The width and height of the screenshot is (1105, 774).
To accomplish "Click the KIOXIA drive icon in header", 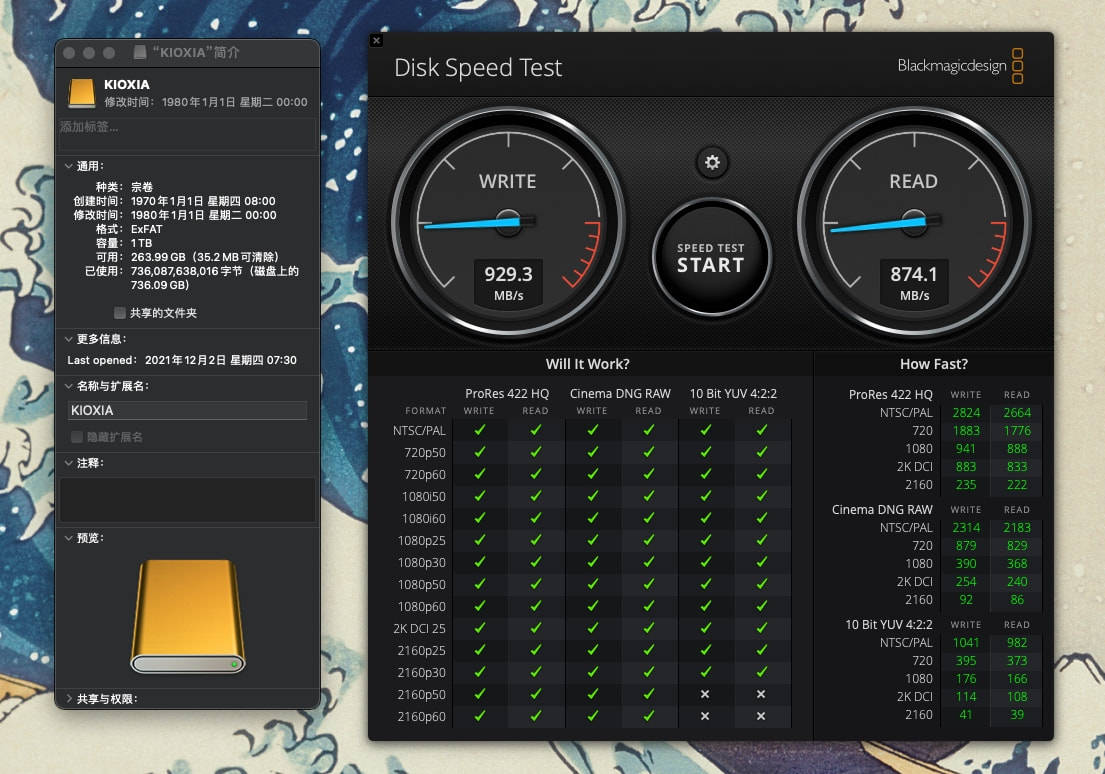I will [82, 93].
